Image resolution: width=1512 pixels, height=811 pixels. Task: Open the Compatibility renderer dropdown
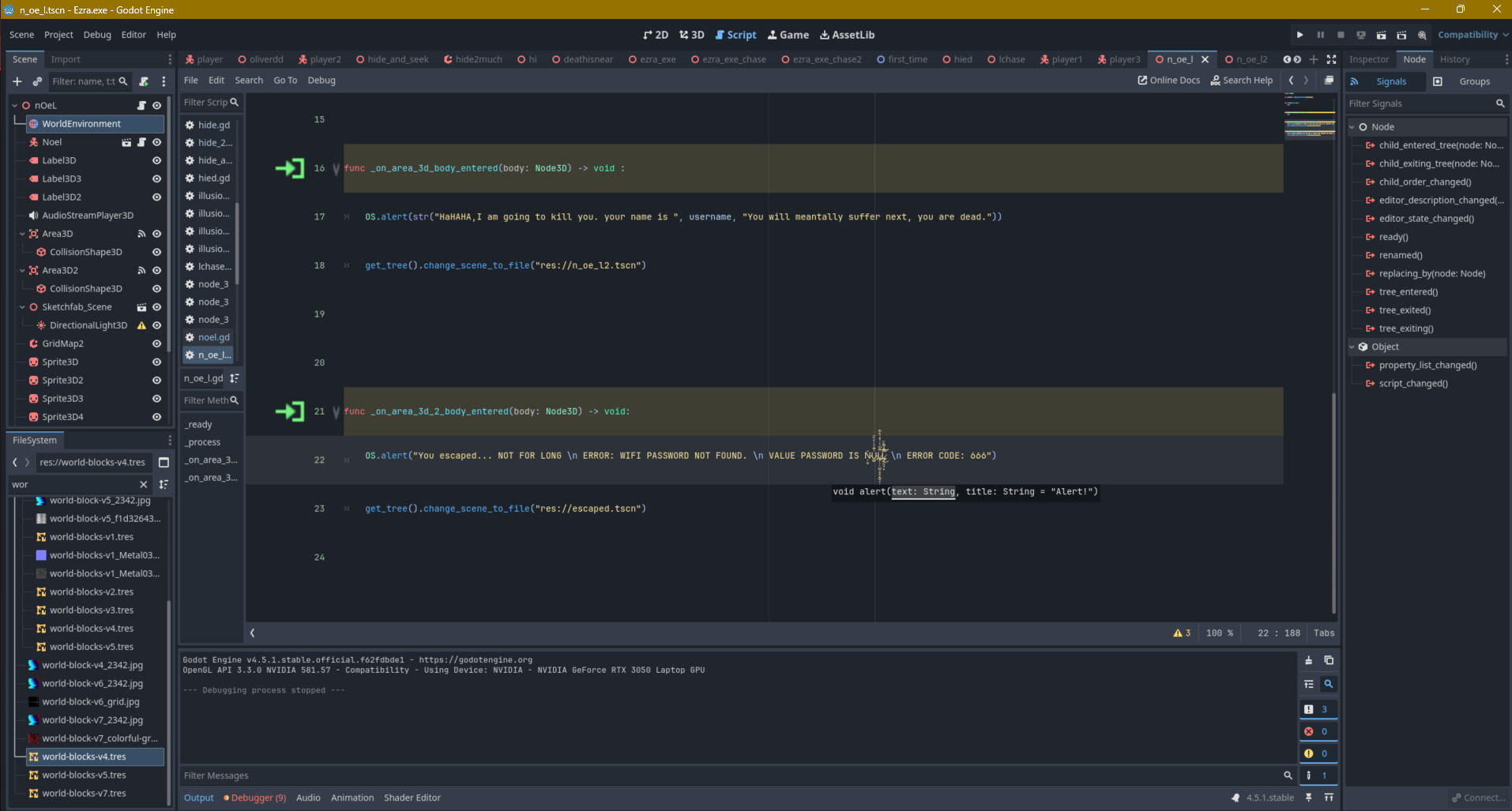1473,35
